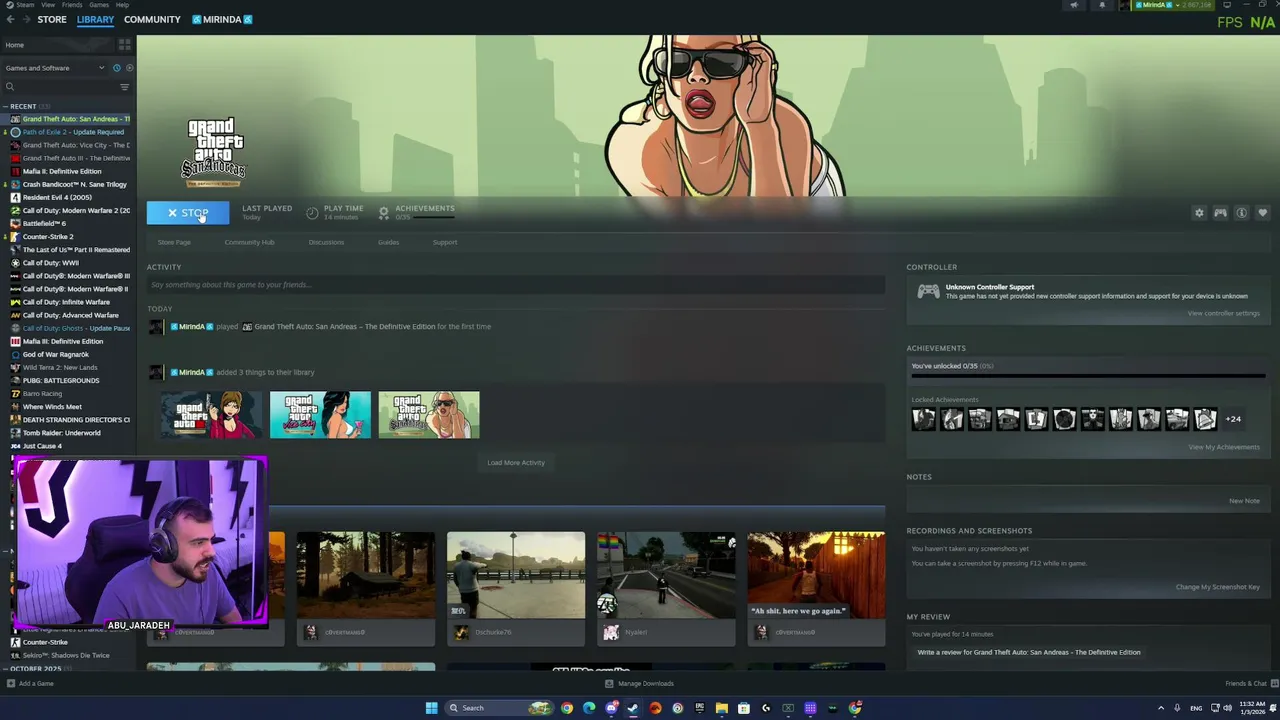Click Add a Game
The height and width of the screenshot is (720, 1280).
click(x=29, y=684)
